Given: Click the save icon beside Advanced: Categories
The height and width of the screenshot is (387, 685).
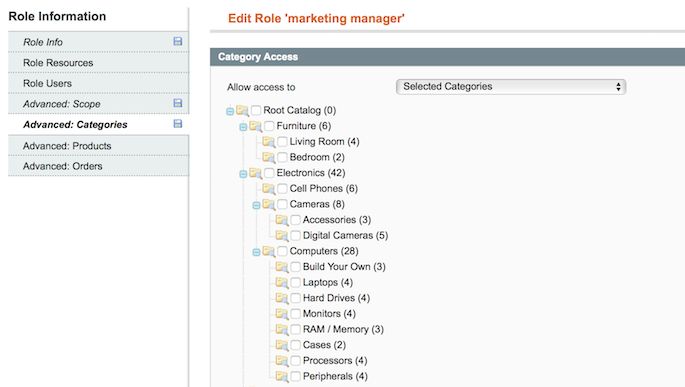Looking at the screenshot, I should pyautogui.click(x=178, y=124).
